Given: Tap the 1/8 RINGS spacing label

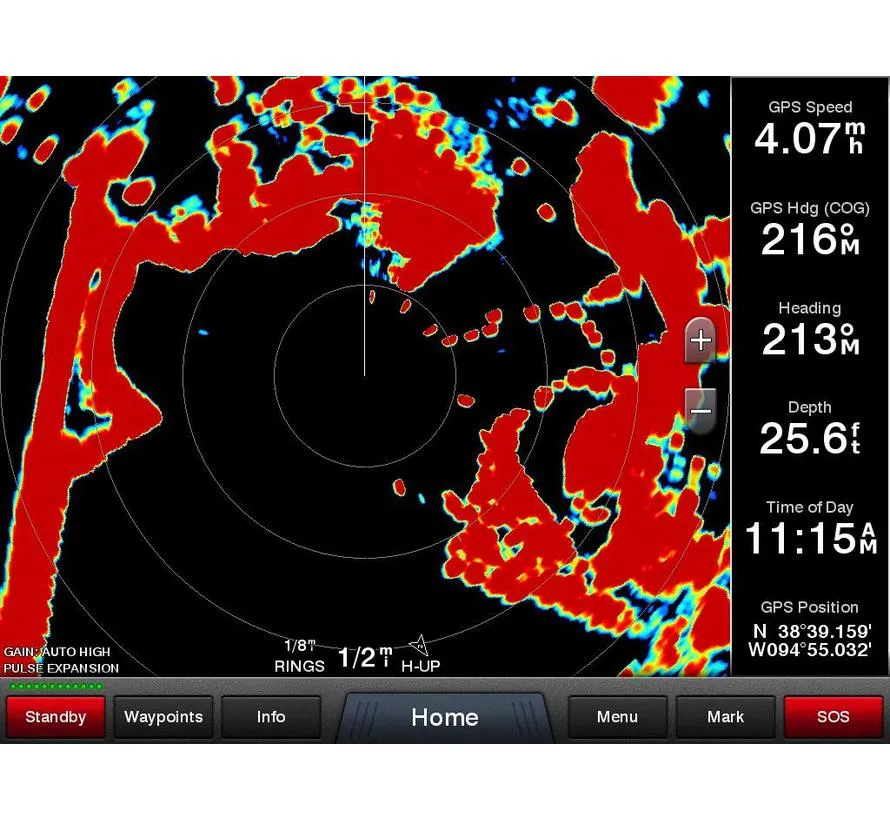Looking at the screenshot, I should (x=299, y=656).
